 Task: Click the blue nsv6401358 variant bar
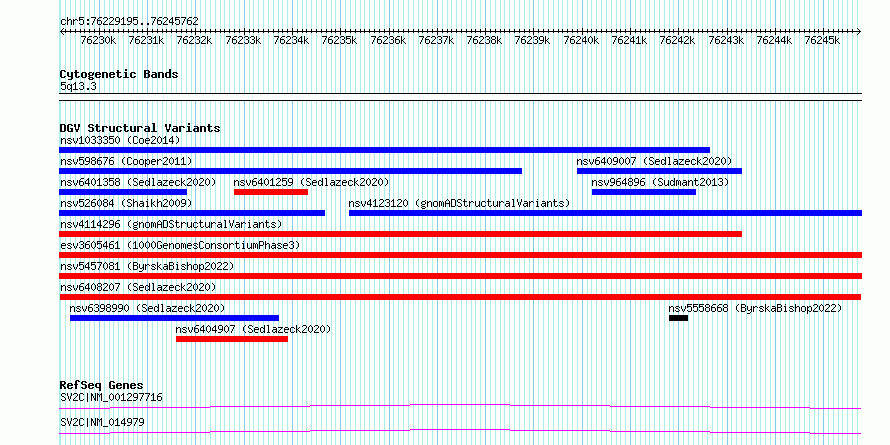point(123,192)
